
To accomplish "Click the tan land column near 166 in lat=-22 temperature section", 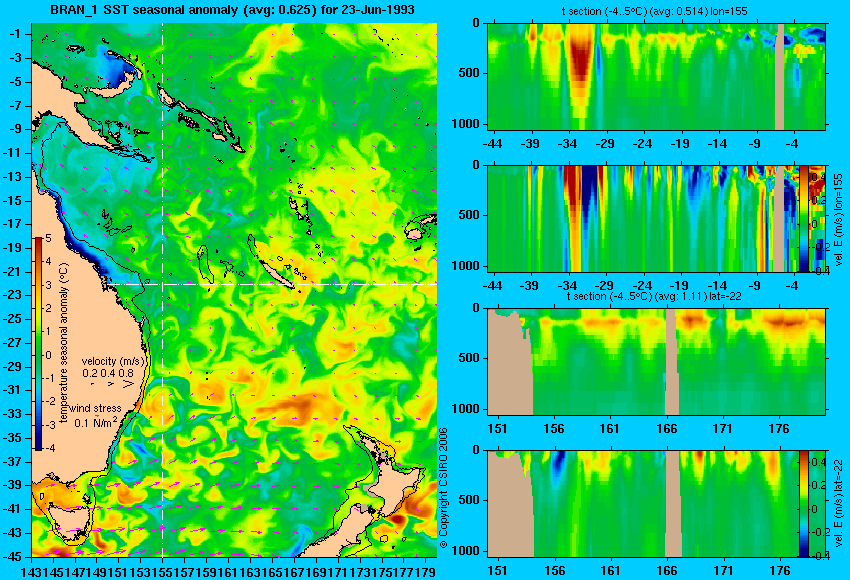I will tap(672, 362).
